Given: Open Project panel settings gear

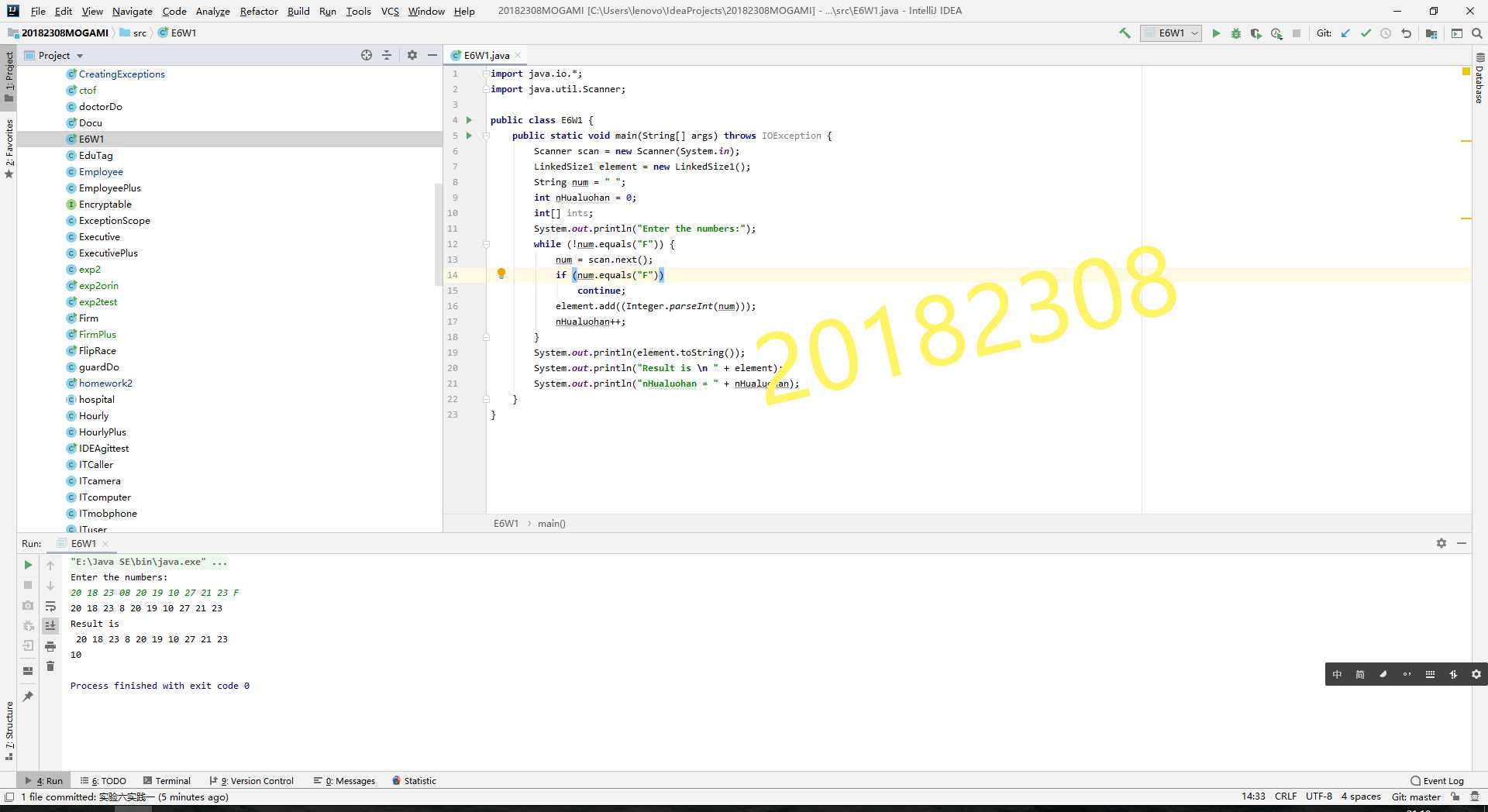Looking at the screenshot, I should pyautogui.click(x=412, y=55).
